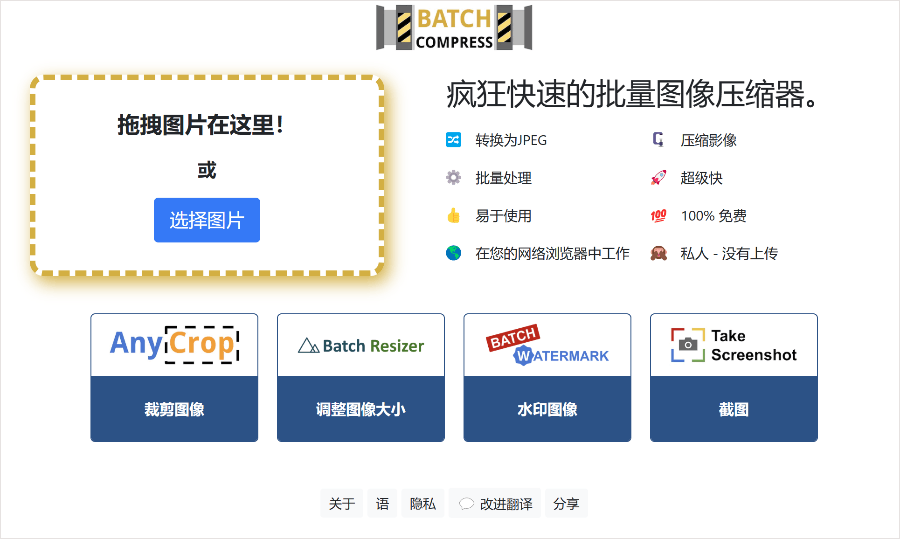Click the 压缩影像 feature text
Image resolution: width=900 pixels, height=539 pixels.
point(708,140)
